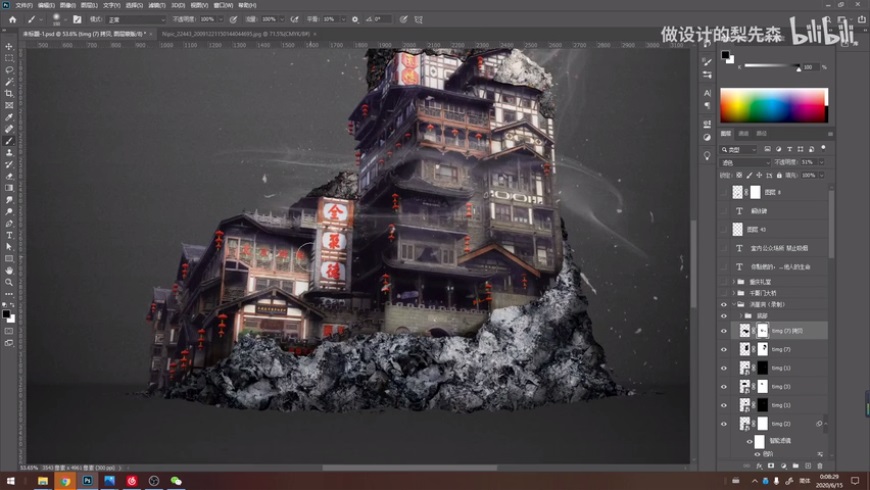Open the brush settings panel toggle icon

click(77, 19)
